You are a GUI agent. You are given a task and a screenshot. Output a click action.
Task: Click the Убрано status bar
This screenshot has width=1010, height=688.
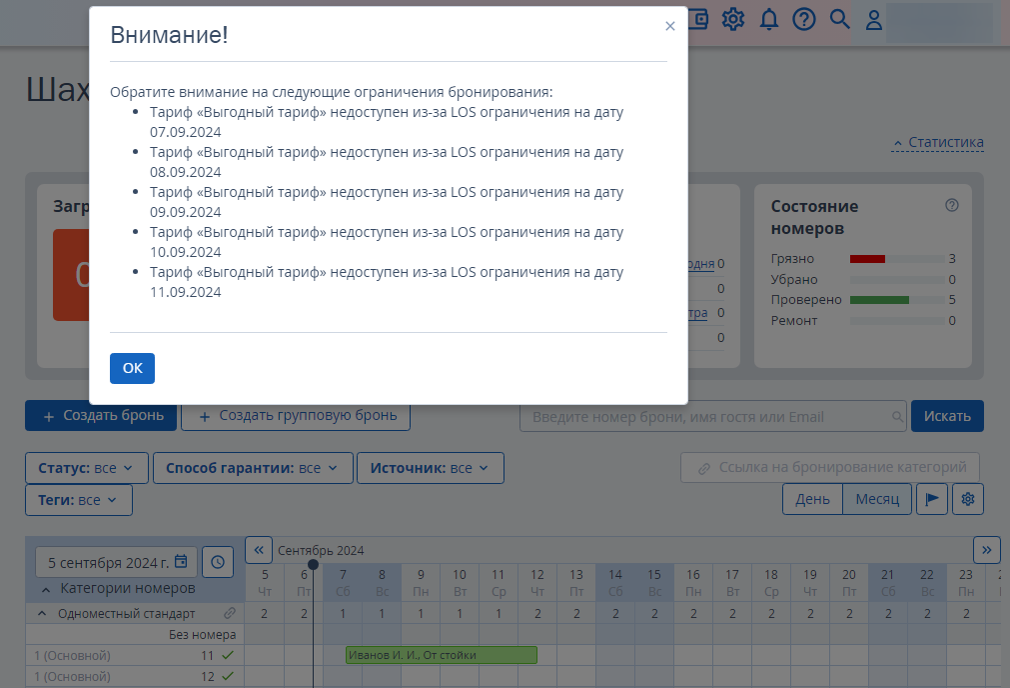(897, 280)
